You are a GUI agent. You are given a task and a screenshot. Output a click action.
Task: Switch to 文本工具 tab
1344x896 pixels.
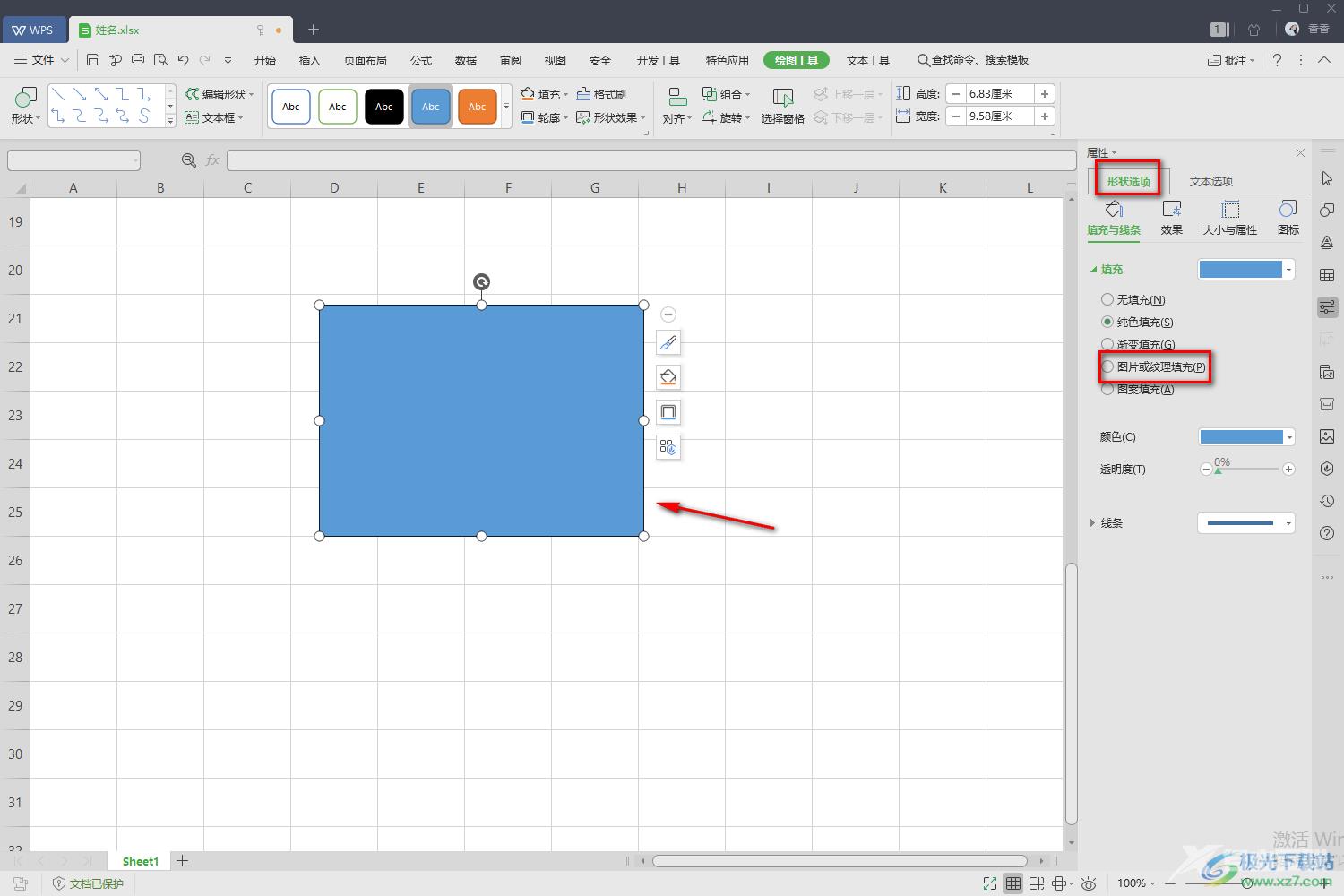[x=868, y=60]
